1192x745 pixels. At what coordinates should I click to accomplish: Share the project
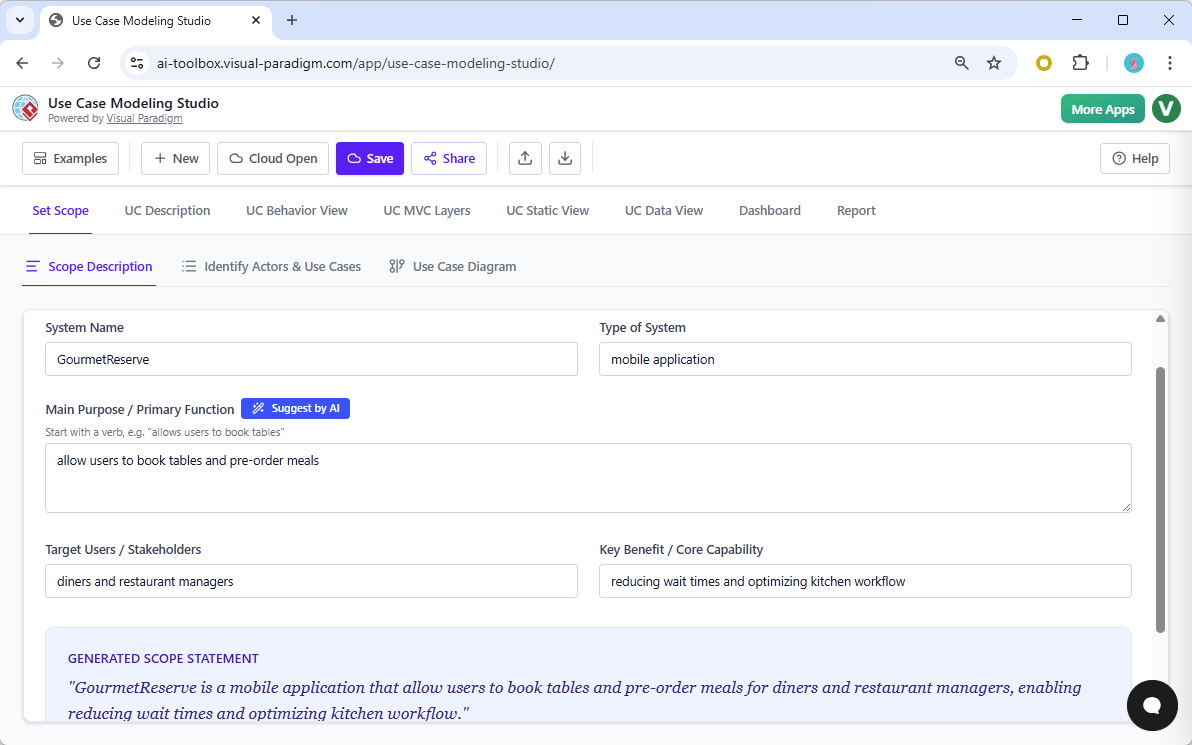(x=448, y=158)
